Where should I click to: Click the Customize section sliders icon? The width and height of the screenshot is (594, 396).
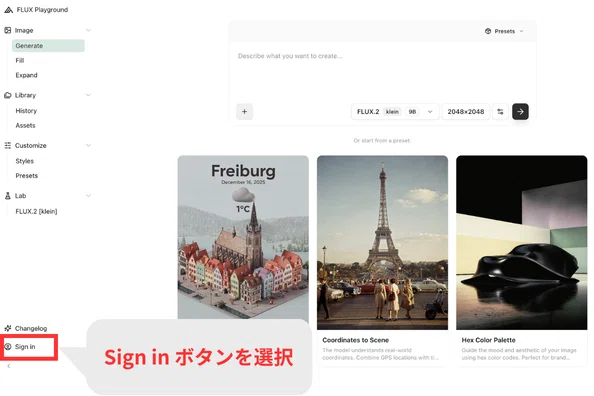[8, 146]
